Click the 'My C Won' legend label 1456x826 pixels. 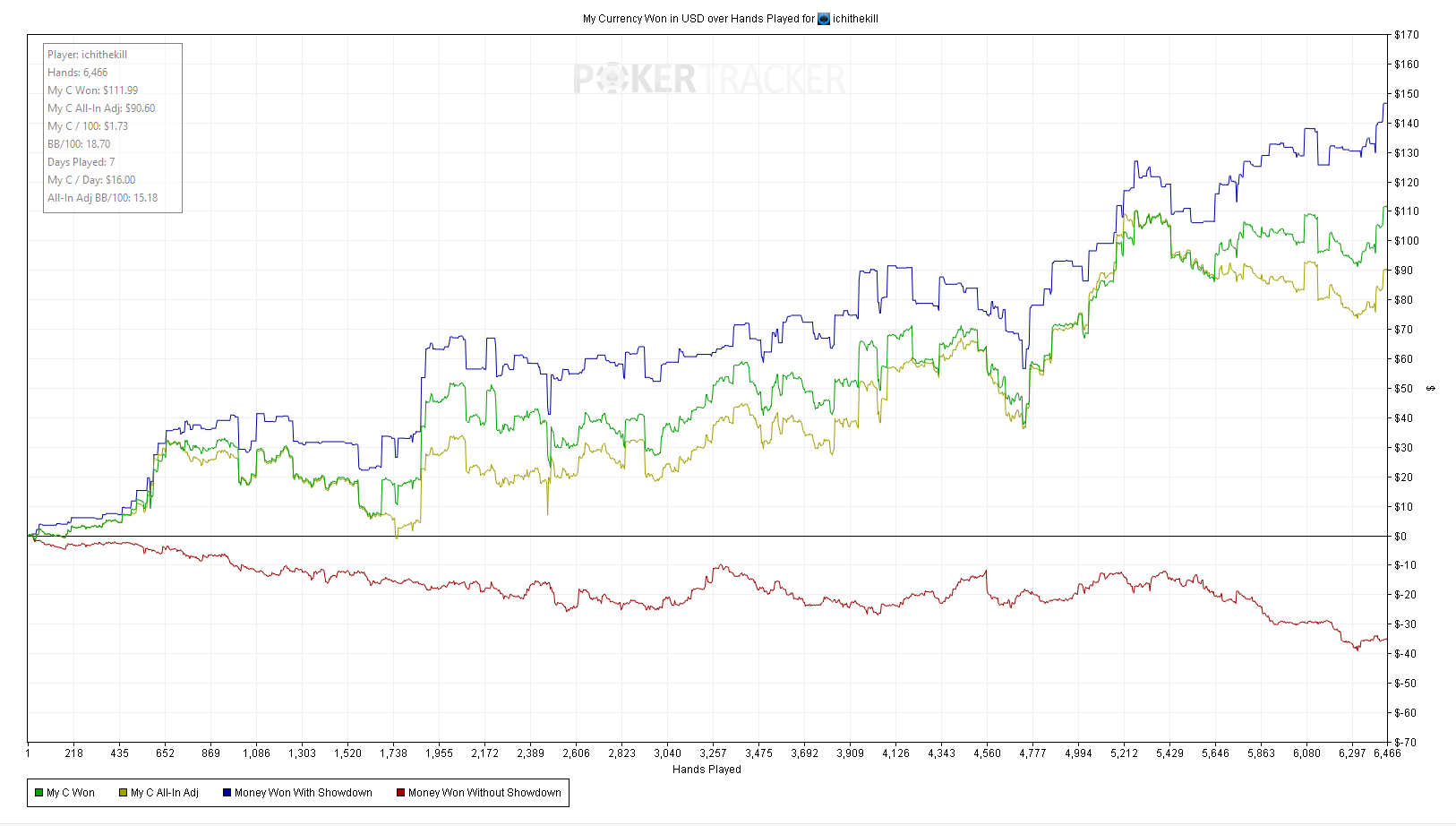[71, 793]
